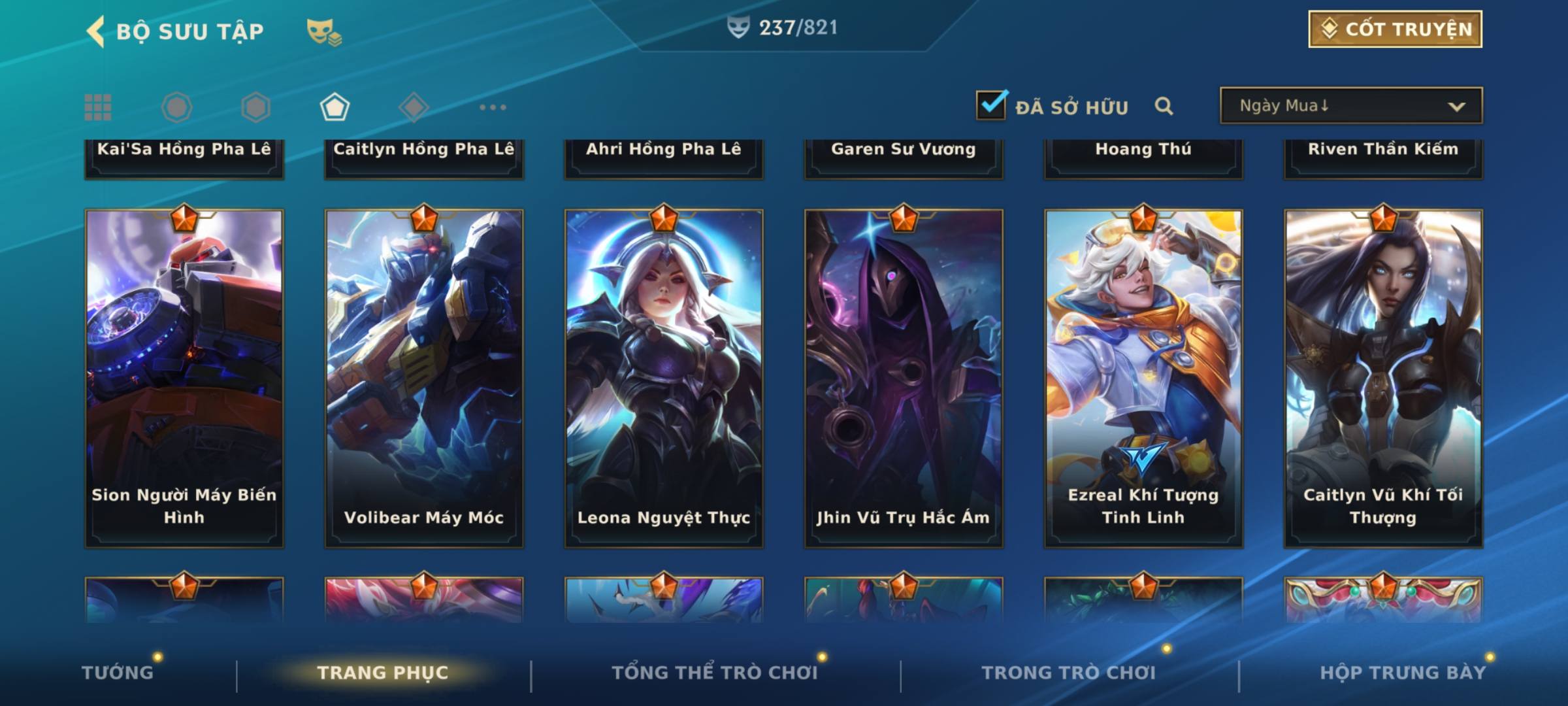
Task: Click the Ngày Mua dropdown chevron
Action: click(1456, 107)
